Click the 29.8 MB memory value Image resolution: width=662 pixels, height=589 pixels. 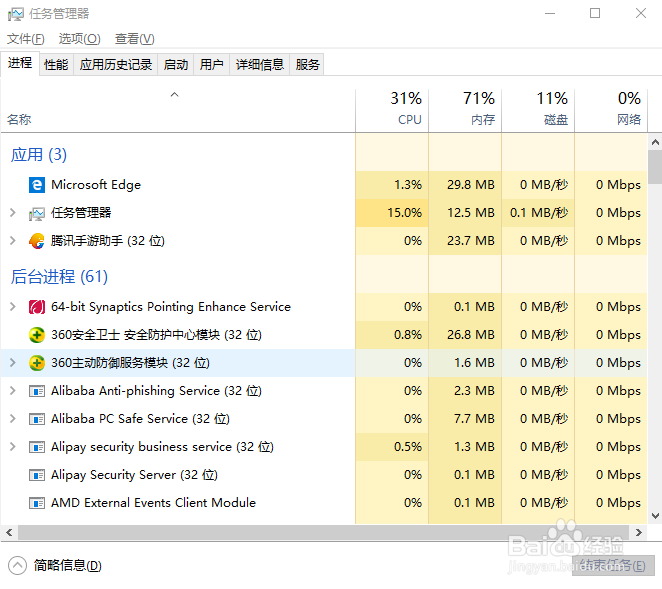[471, 185]
